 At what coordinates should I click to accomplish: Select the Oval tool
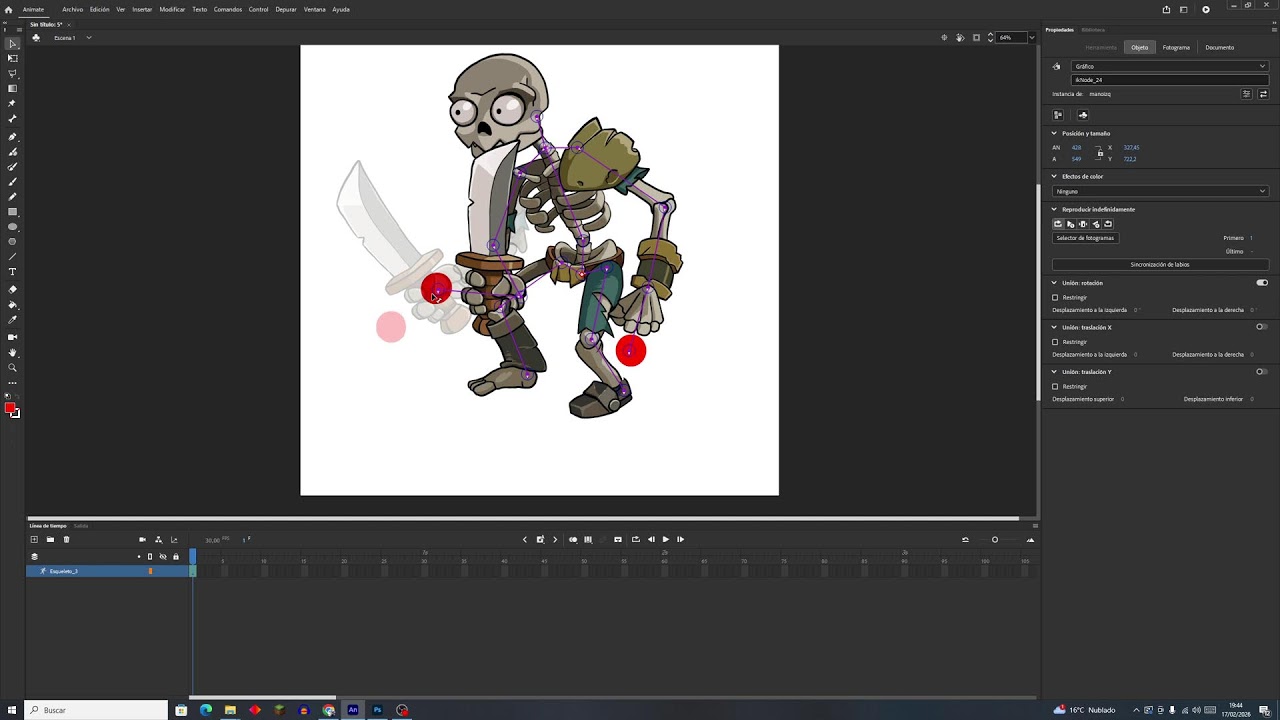pos(12,227)
